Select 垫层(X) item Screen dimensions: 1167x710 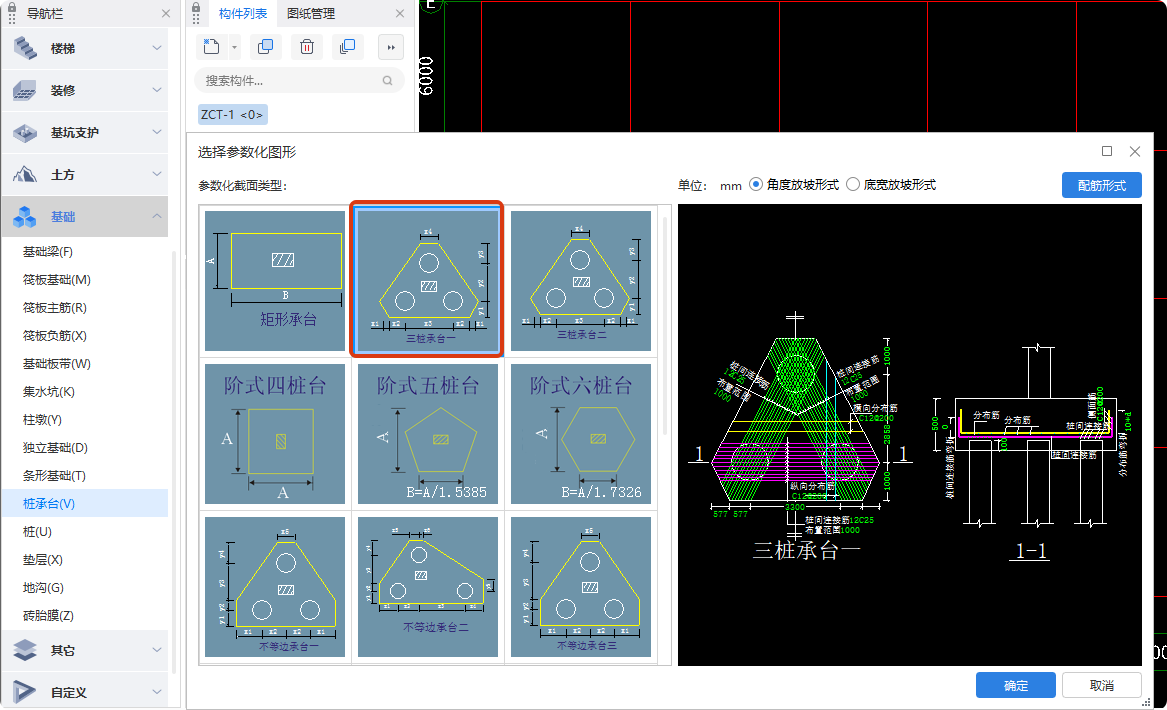point(85,560)
